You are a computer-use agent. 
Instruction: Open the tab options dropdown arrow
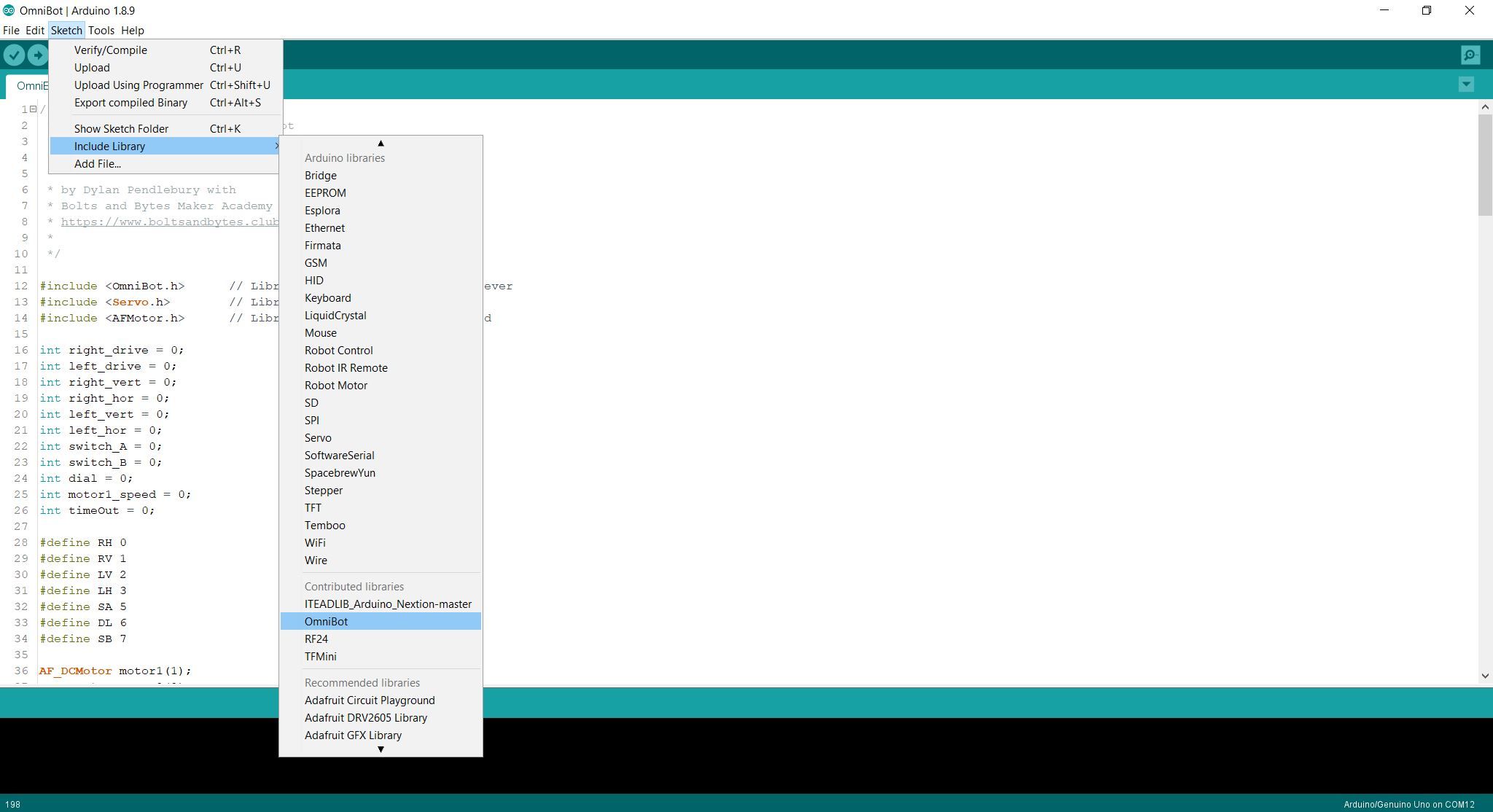1466,85
